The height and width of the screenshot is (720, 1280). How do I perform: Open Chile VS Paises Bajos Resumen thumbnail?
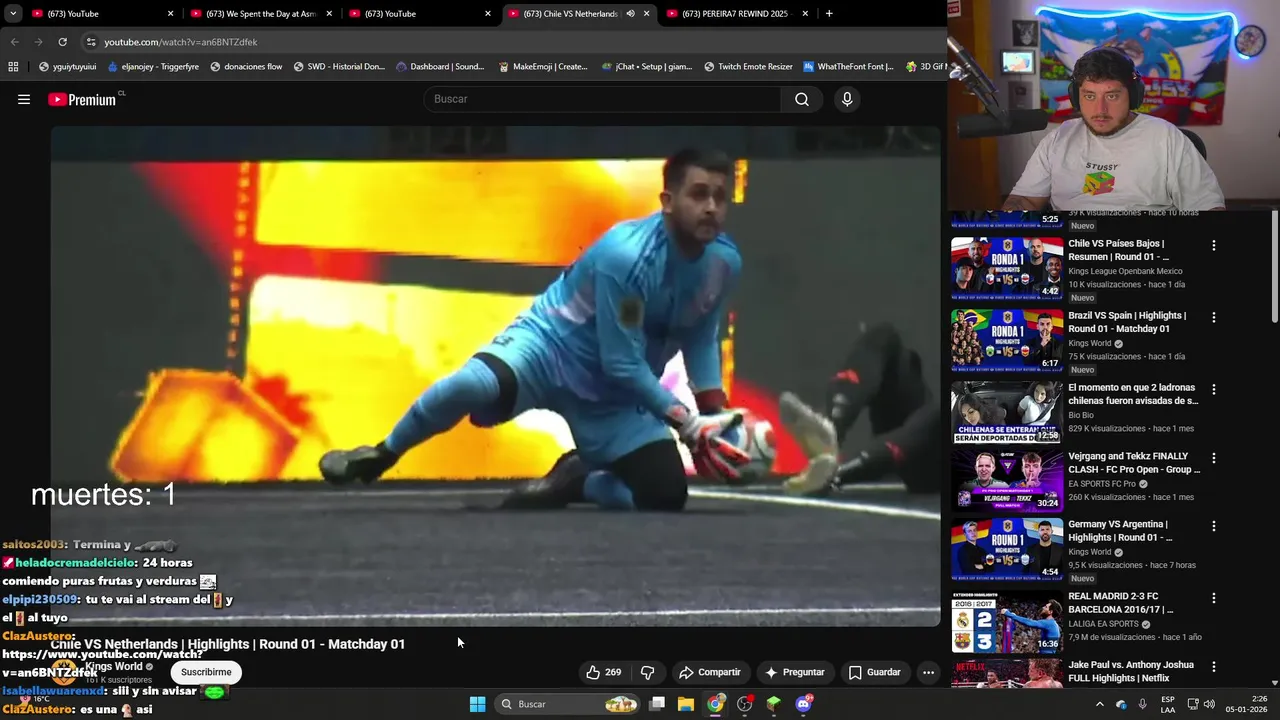click(1007, 268)
